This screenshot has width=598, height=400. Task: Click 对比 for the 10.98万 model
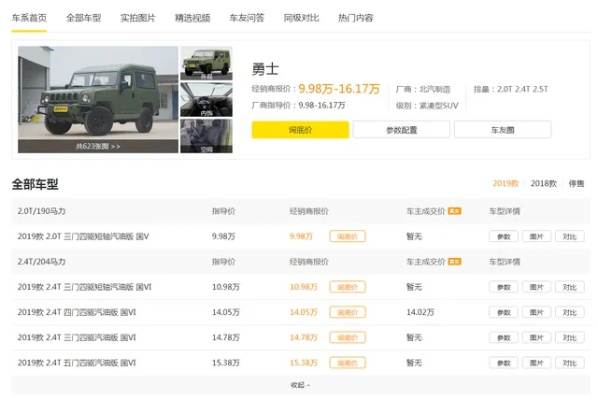569,287
